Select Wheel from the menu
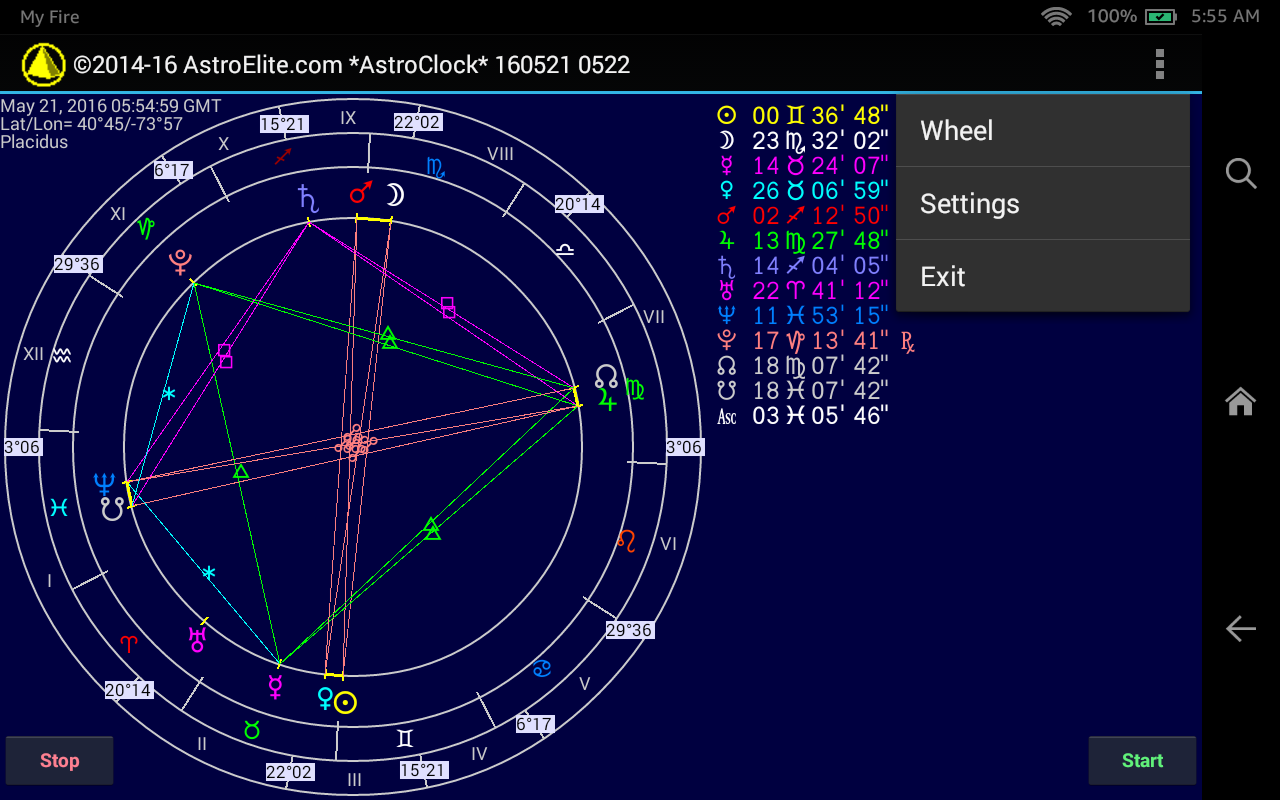Image resolution: width=1280 pixels, height=800 pixels. 1042,131
